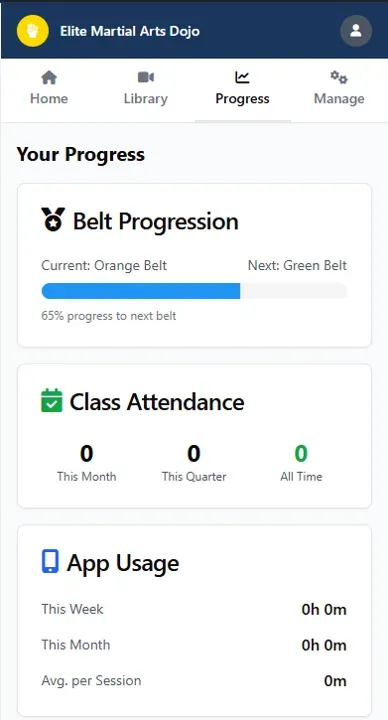Click the green All Time attendance count
Screen dimensions: 388x720
click(x=301, y=454)
